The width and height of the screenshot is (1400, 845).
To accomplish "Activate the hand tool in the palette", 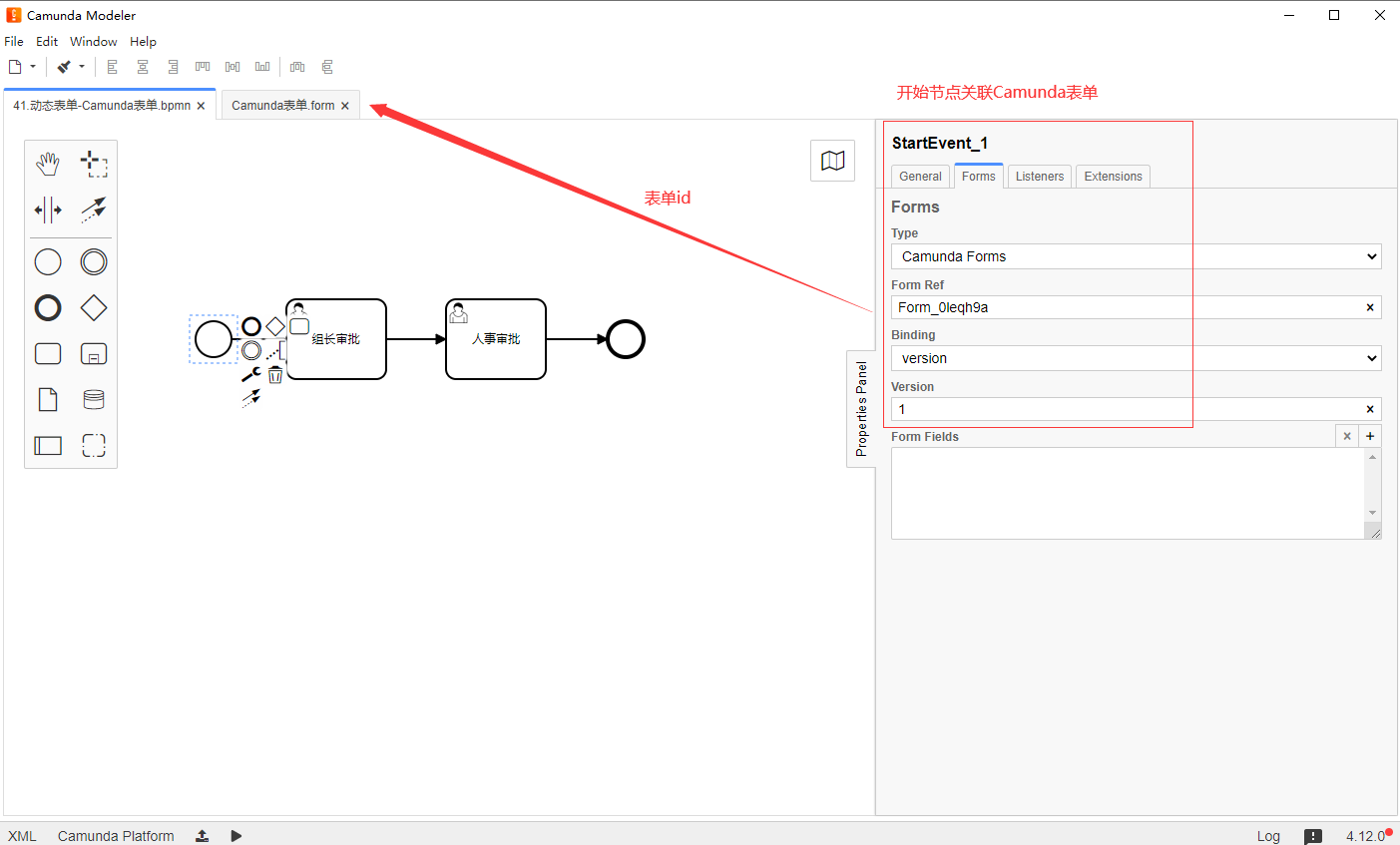I will [48, 164].
